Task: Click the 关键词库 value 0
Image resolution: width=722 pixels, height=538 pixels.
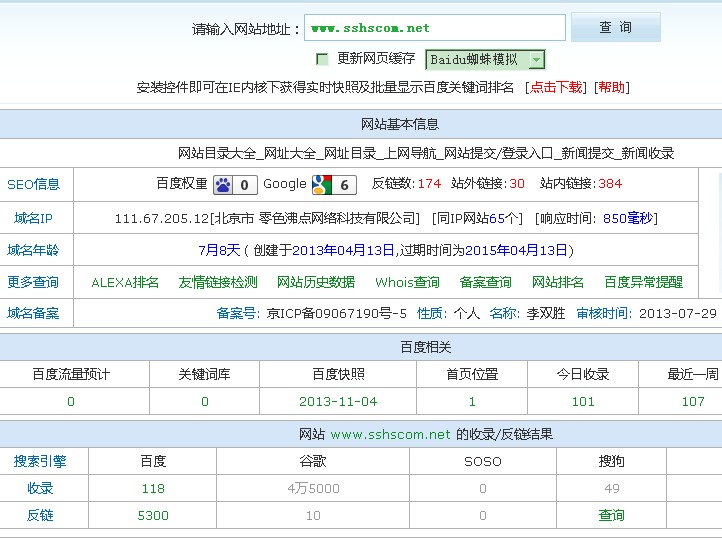Action: (205, 402)
